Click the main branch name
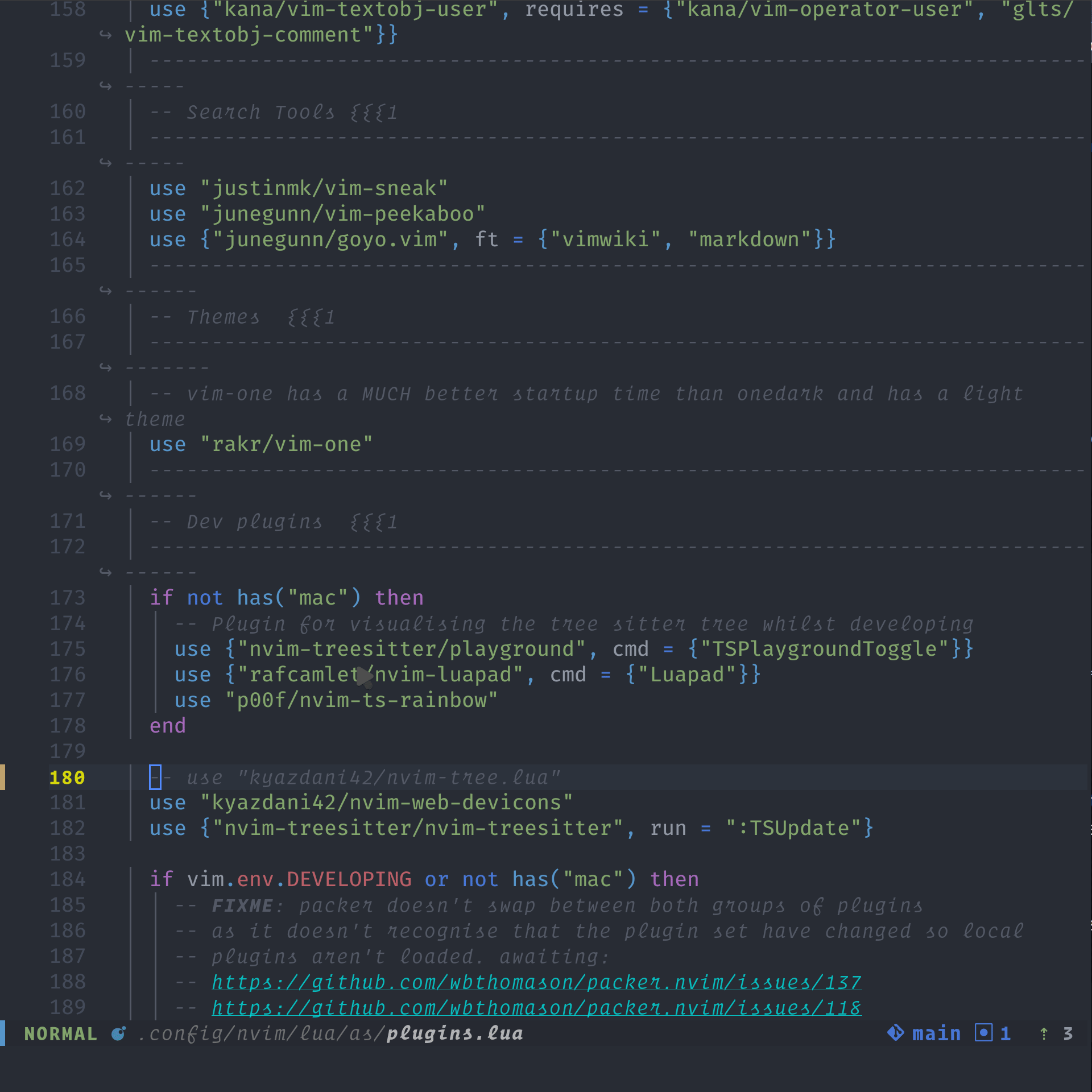1092x1092 pixels. pos(936,1033)
